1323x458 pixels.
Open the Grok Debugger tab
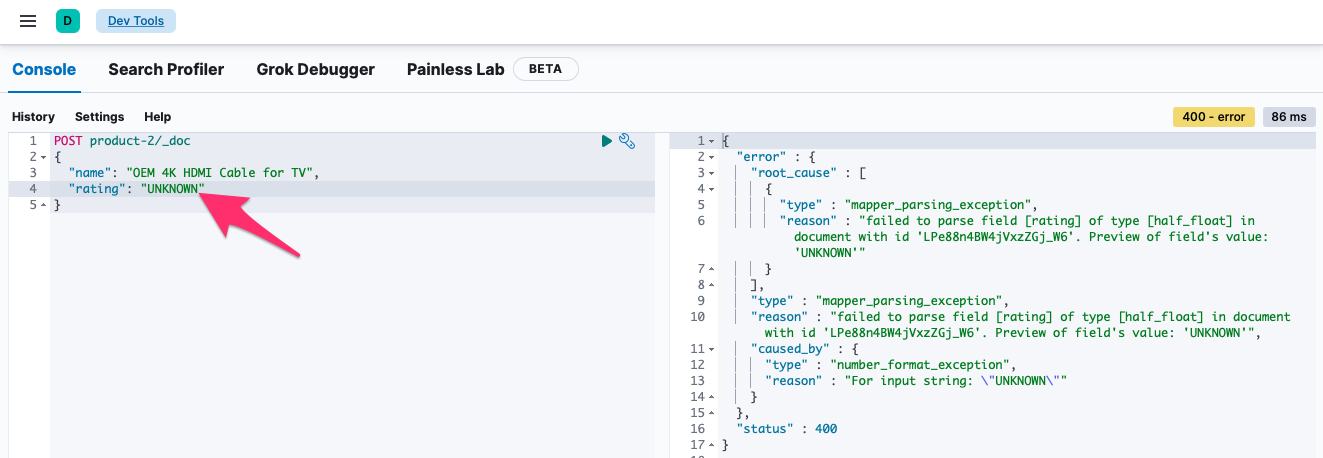coord(315,69)
